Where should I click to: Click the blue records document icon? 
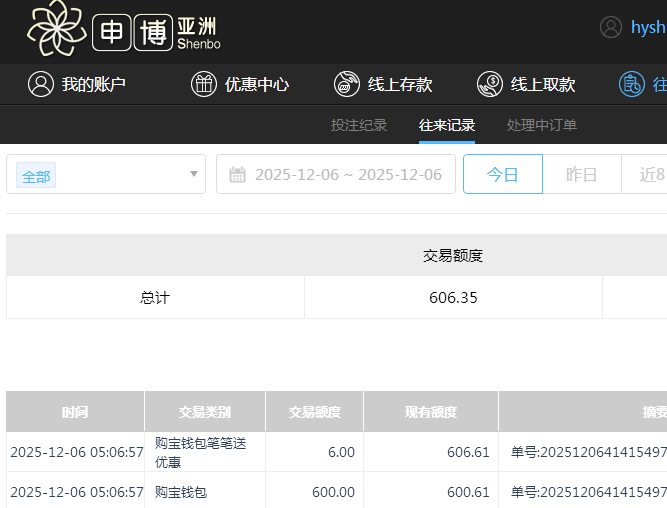(632, 84)
